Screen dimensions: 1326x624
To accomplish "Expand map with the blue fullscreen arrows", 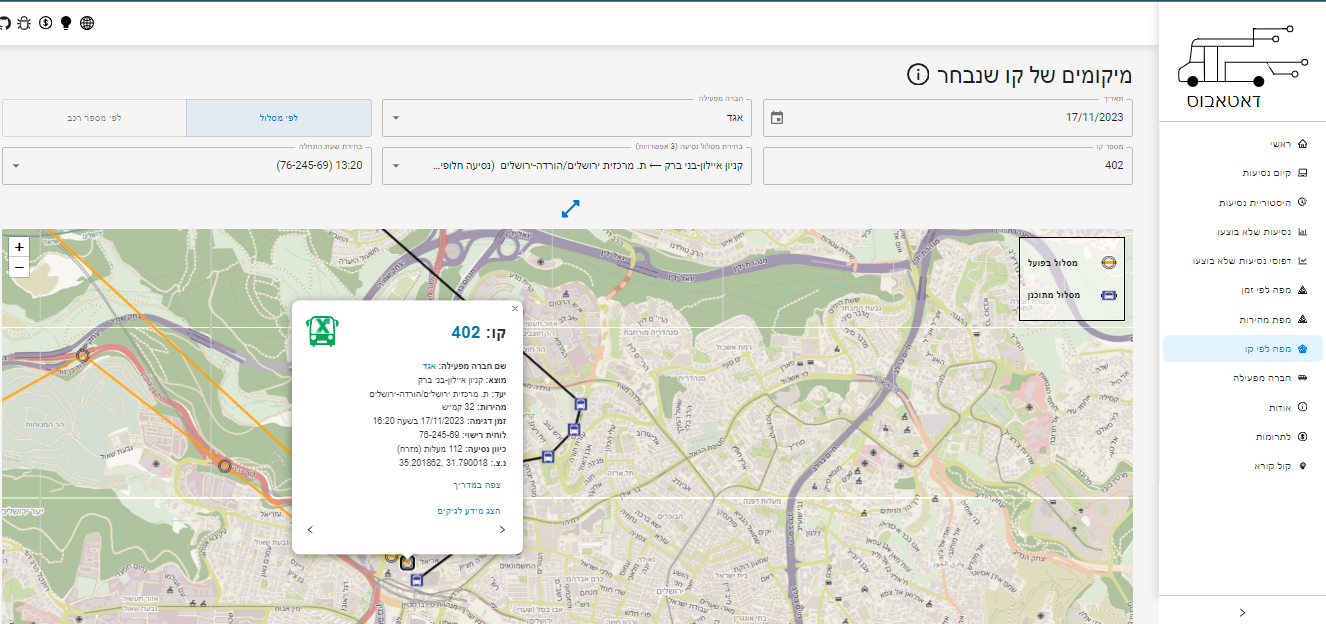I will [x=571, y=209].
